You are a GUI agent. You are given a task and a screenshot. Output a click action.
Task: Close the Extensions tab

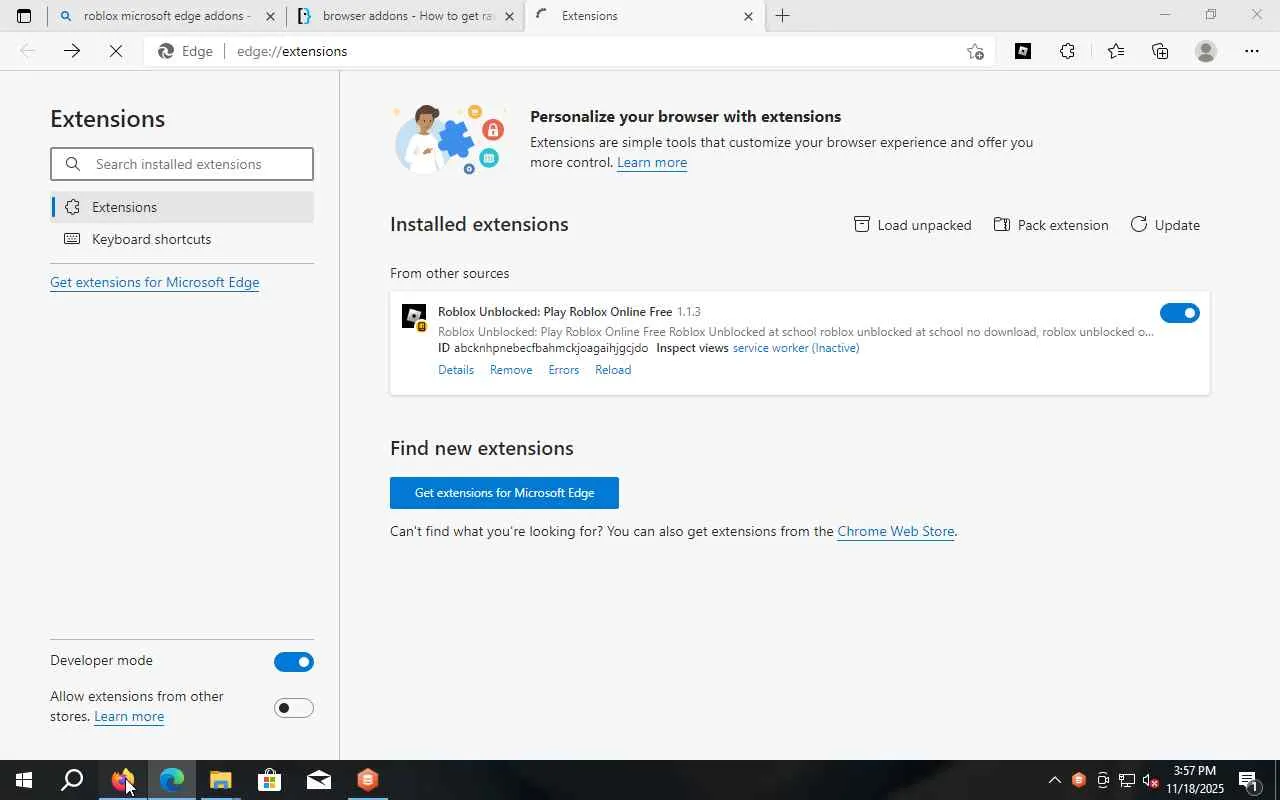pos(748,16)
